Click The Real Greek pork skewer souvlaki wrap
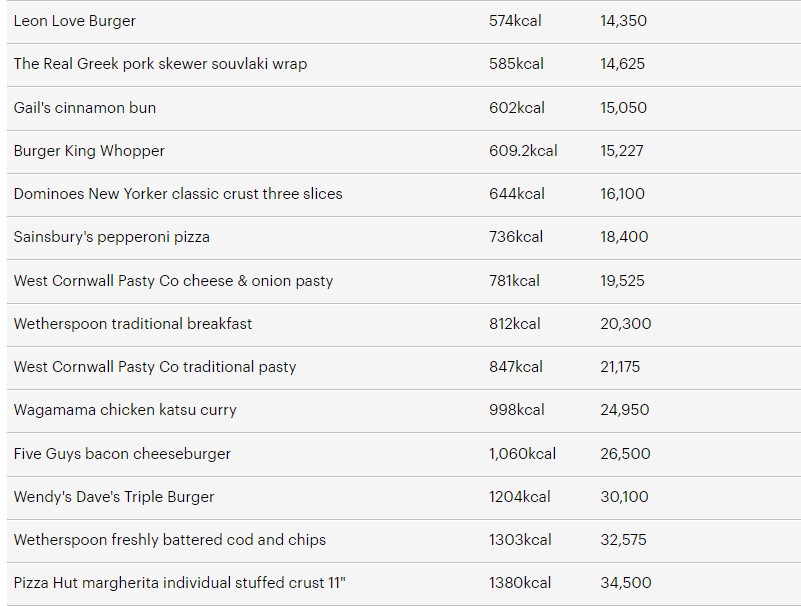Screen dimensions: 801x606 (160, 64)
